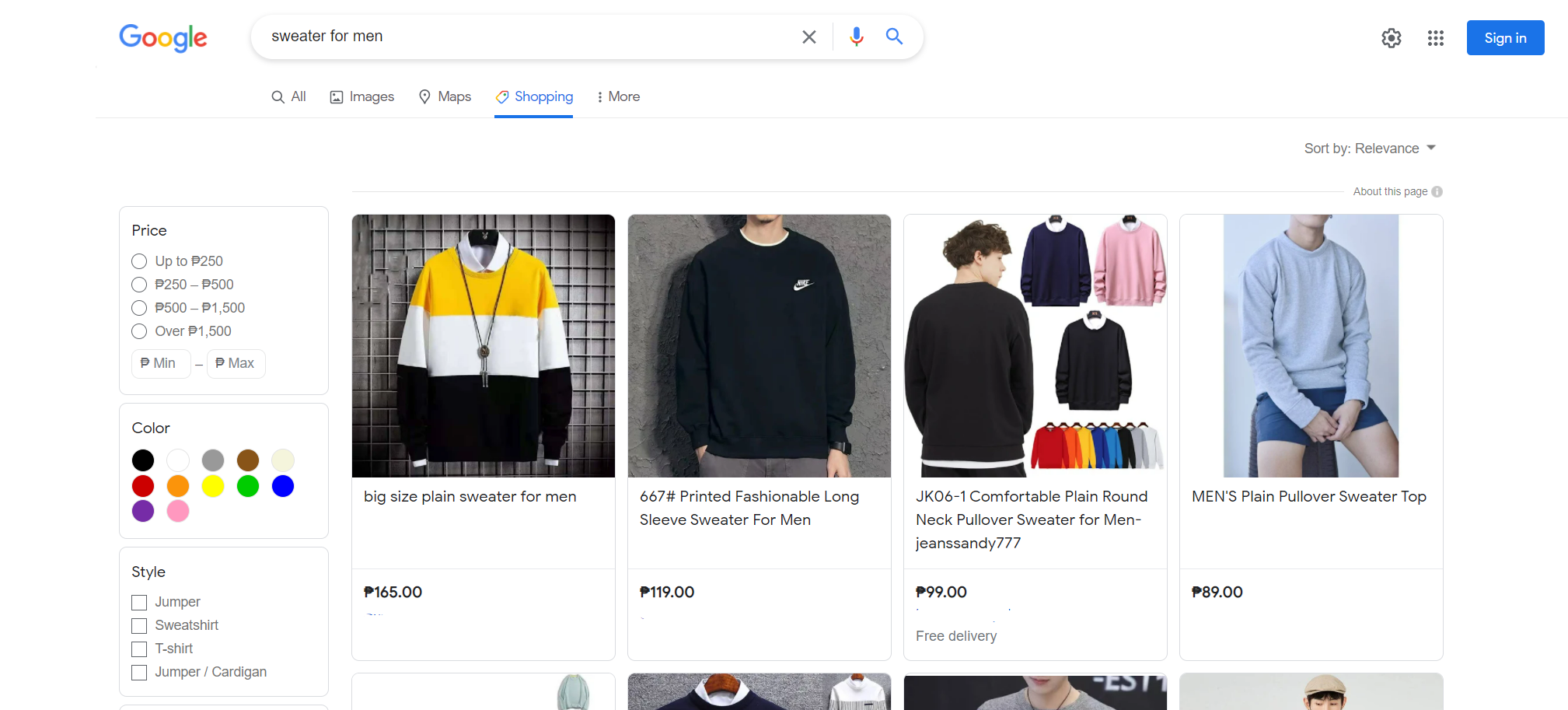
Task: Switch to the Maps tab
Action: 445,96
